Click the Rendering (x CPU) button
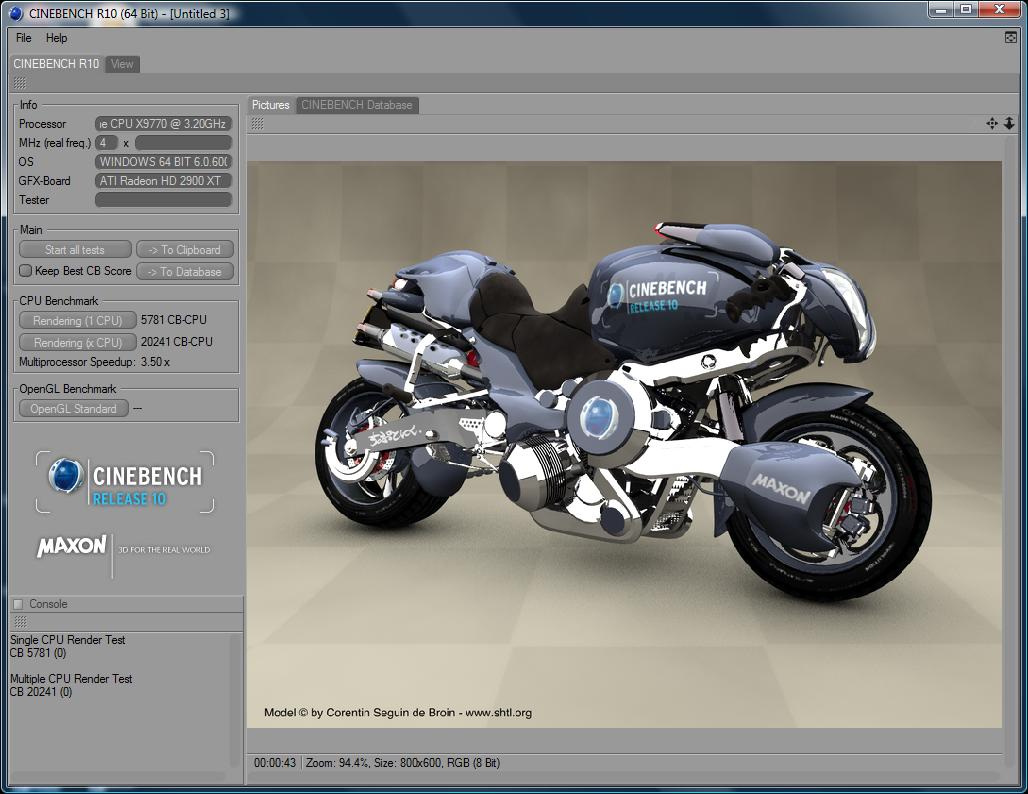 (x=77, y=342)
